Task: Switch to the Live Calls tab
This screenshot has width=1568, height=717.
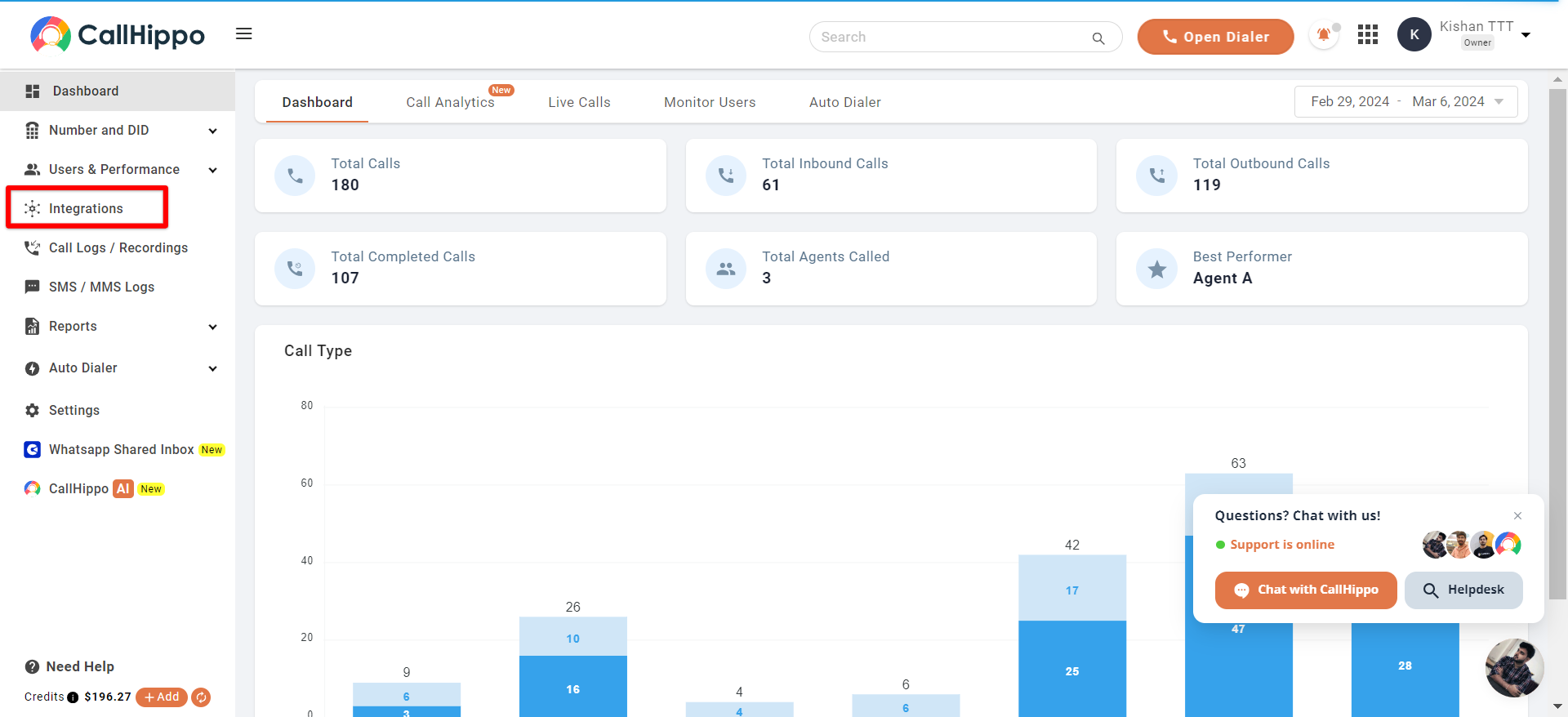Action: click(x=579, y=102)
